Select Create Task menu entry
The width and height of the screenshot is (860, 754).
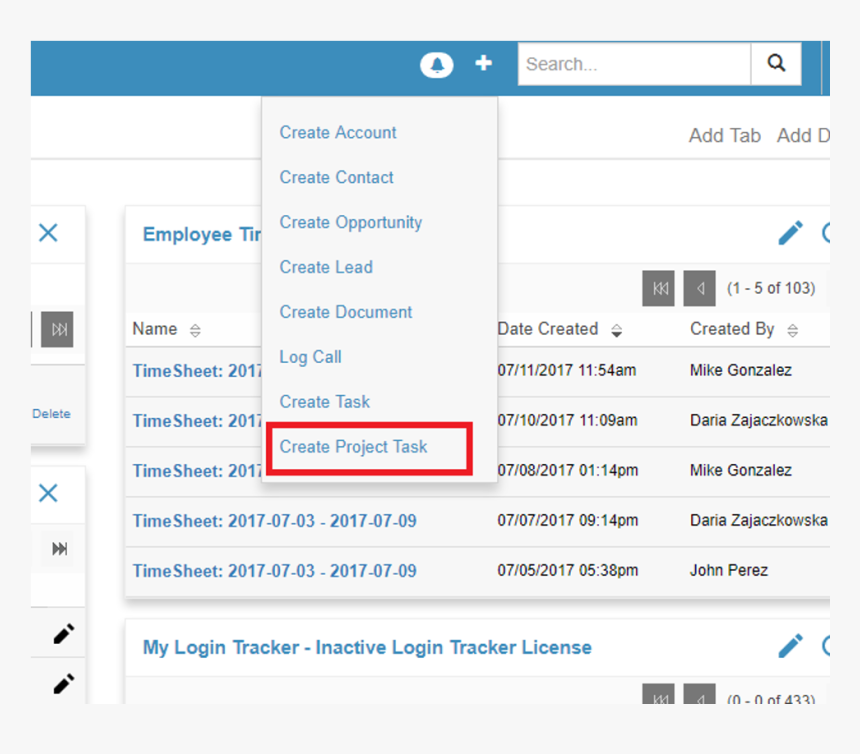[325, 402]
